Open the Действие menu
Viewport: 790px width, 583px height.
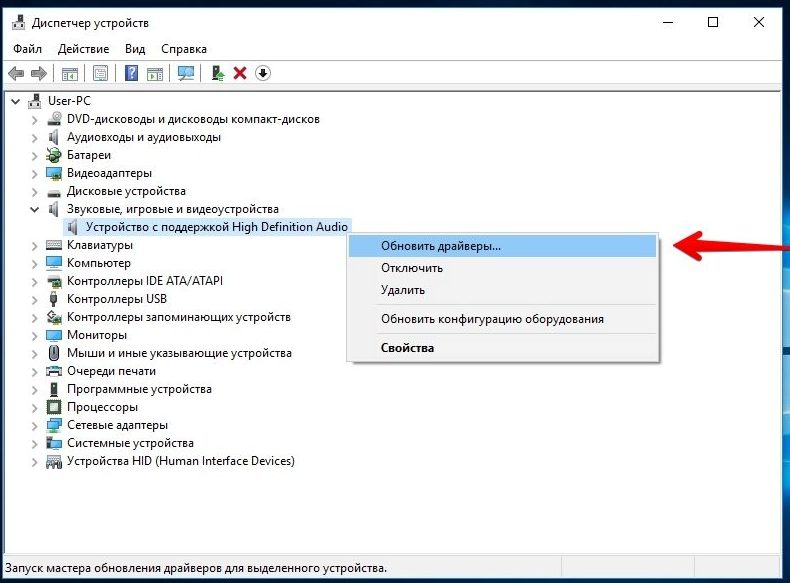coord(83,48)
